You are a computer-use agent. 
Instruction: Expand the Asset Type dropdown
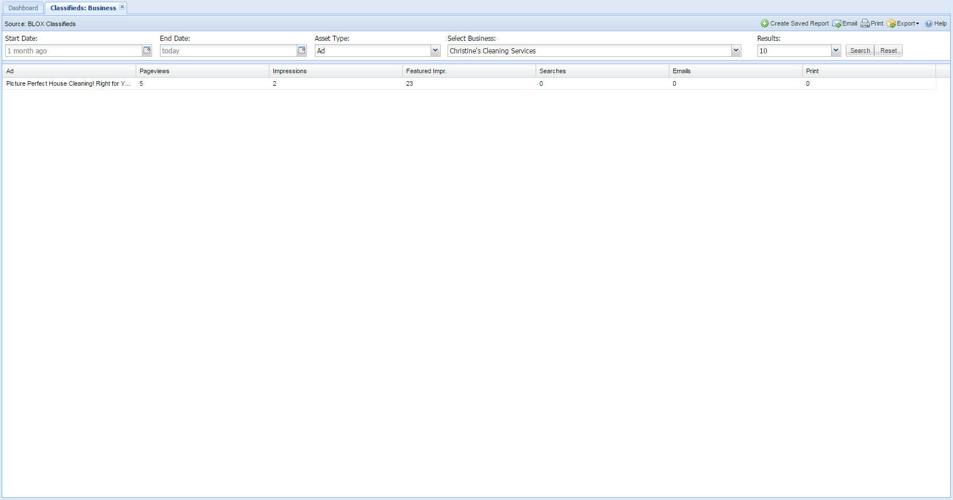[435, 51]
